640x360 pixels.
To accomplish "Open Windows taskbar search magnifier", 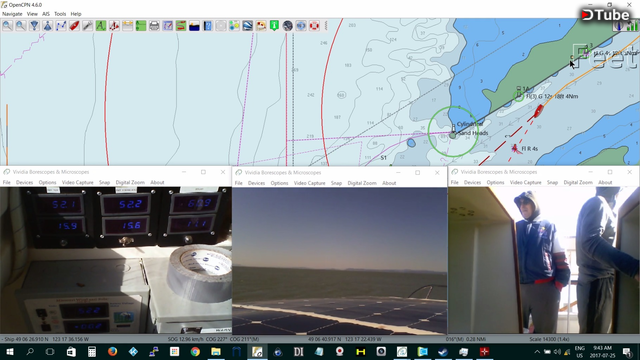I will pos(30,351).
